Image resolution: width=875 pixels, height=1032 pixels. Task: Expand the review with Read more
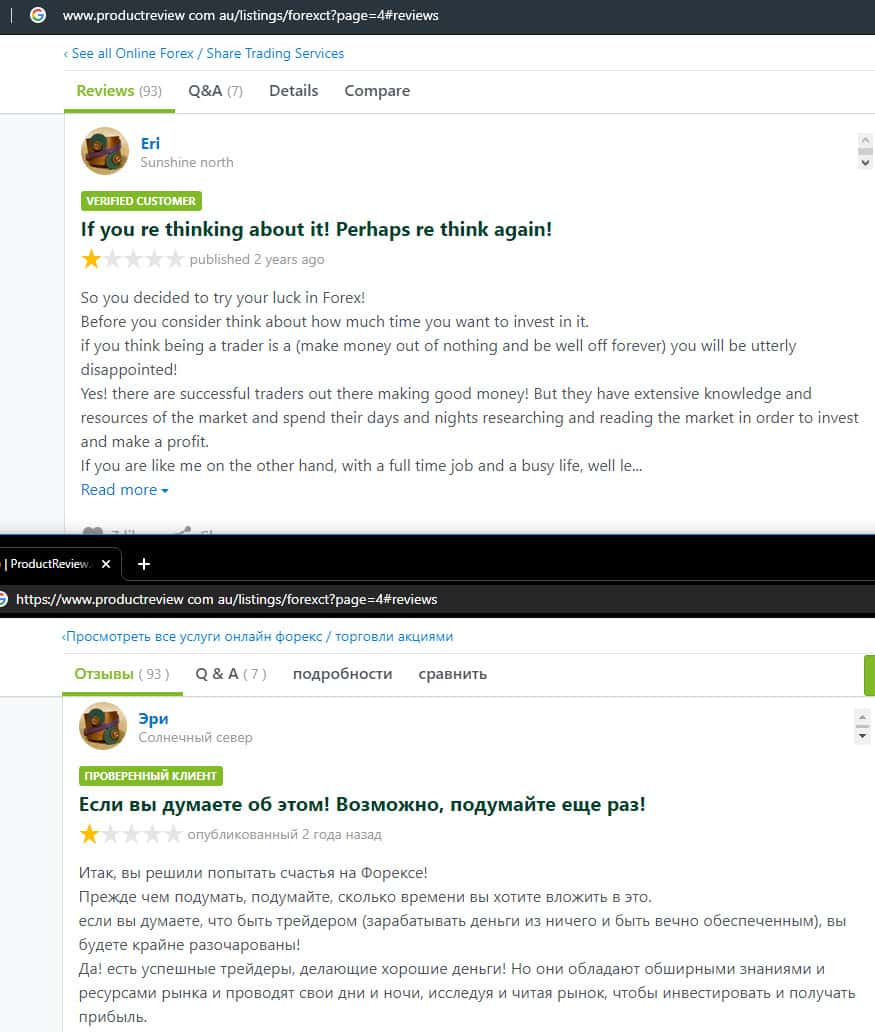124,490
